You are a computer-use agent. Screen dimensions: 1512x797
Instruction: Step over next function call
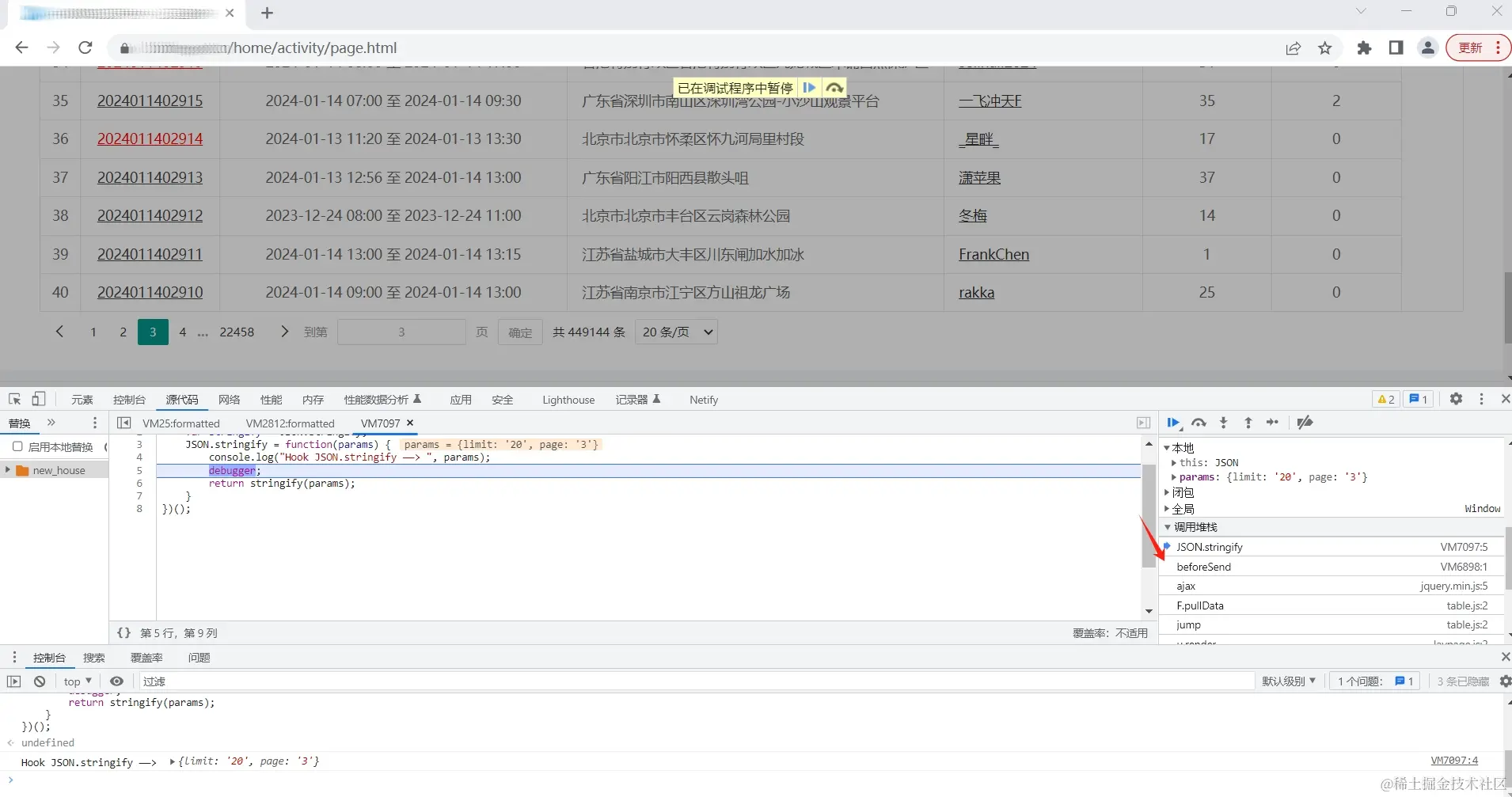point(1199,423)
